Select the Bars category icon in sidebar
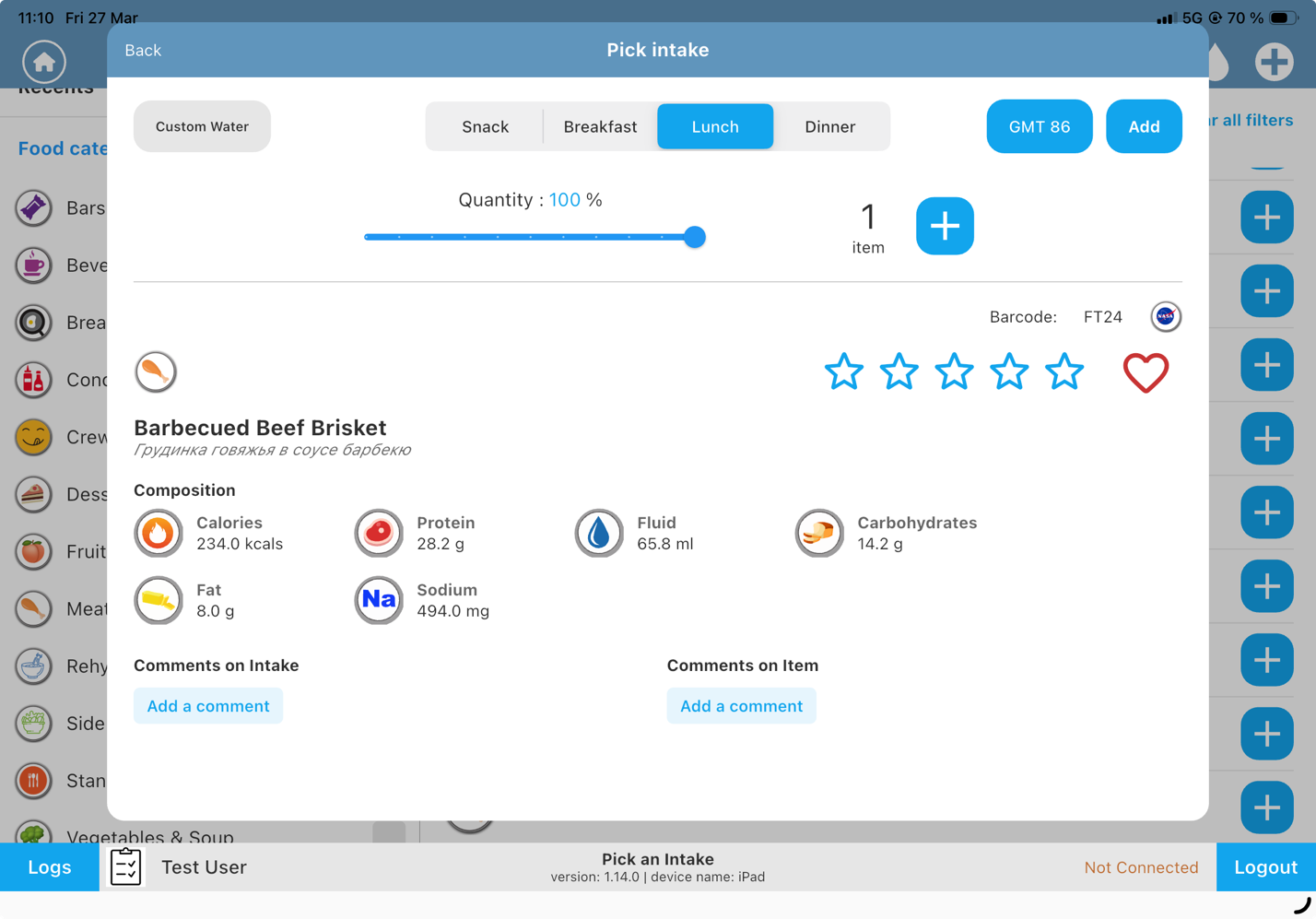 tap(33, 208)
